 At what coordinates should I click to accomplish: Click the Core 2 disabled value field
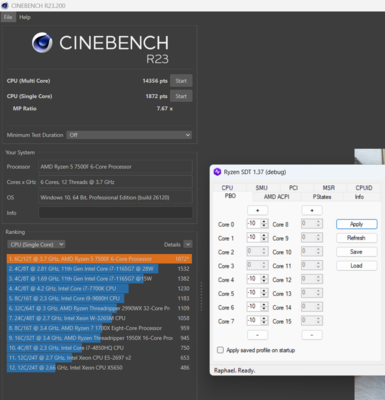tap(257, 251)
